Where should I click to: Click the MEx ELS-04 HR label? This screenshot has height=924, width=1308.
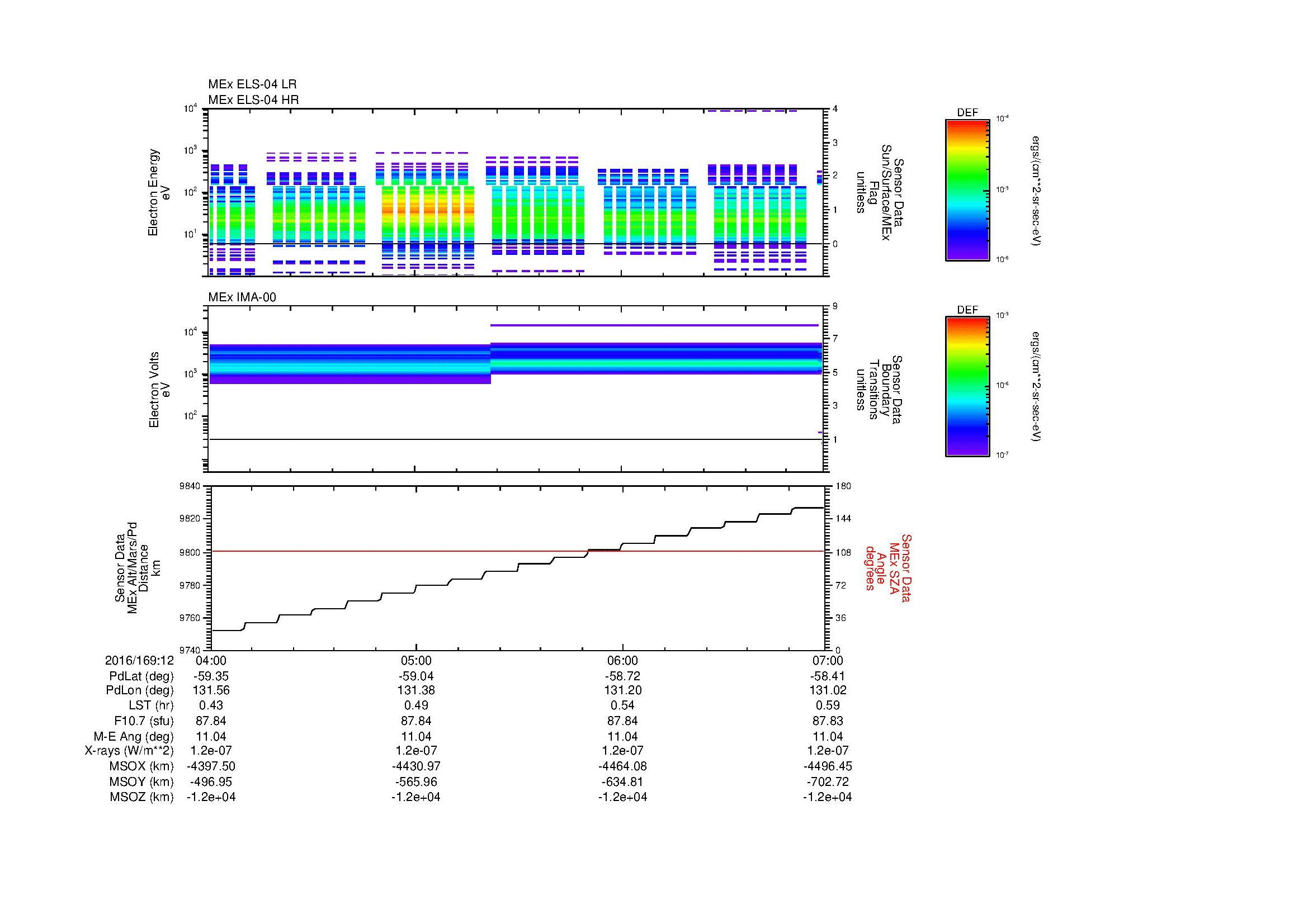point(253,99)
